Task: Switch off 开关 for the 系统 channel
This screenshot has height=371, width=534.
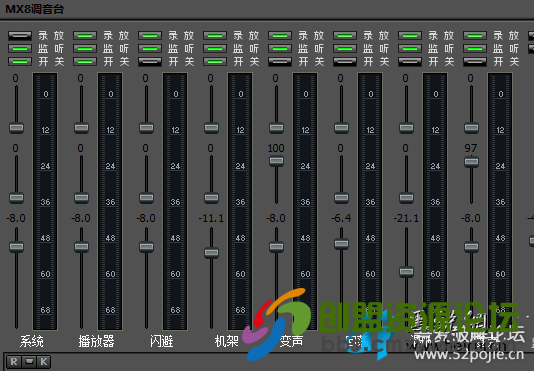Action: pos(20,61)
